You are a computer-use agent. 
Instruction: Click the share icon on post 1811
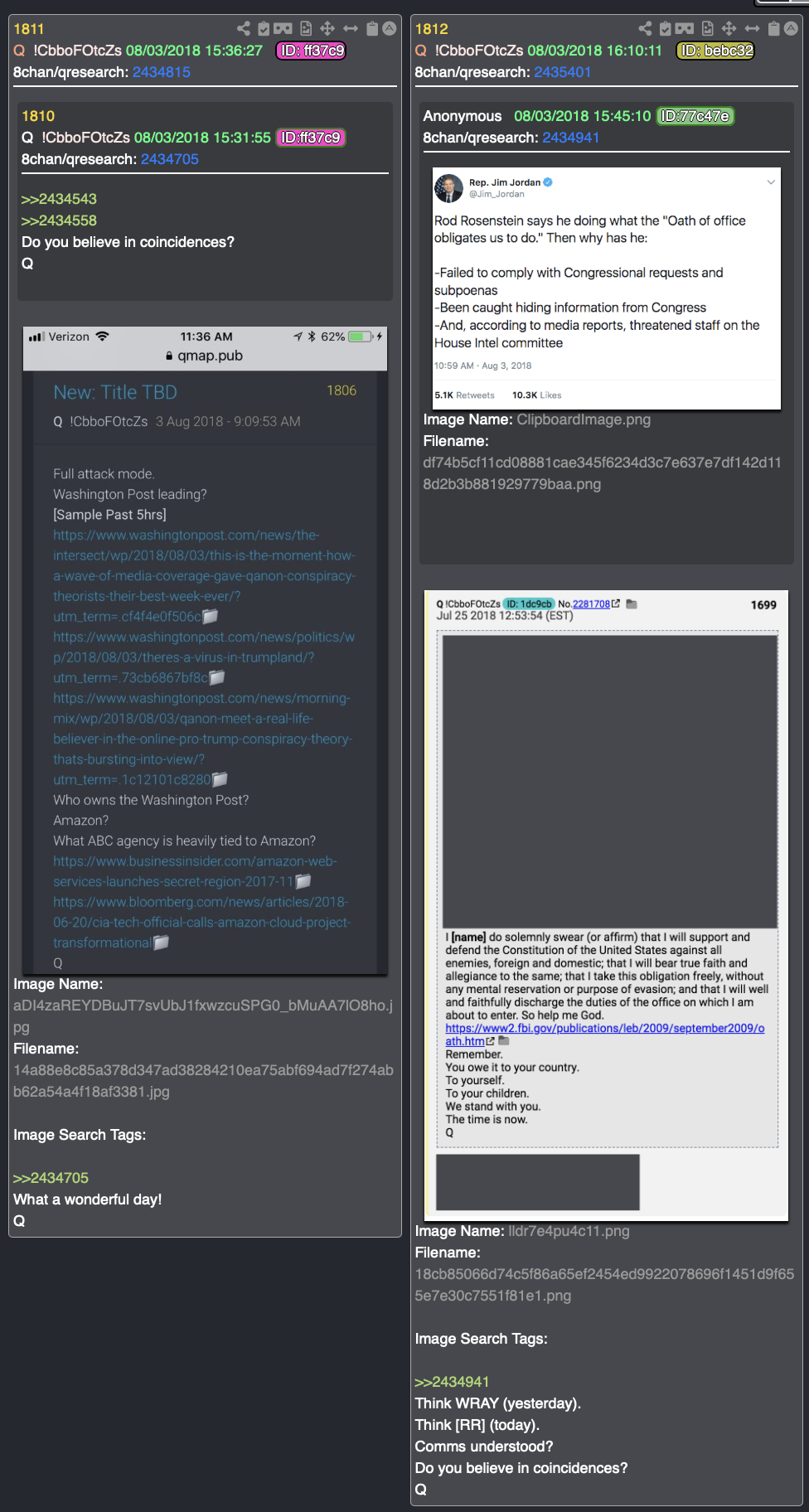point(243,29)
